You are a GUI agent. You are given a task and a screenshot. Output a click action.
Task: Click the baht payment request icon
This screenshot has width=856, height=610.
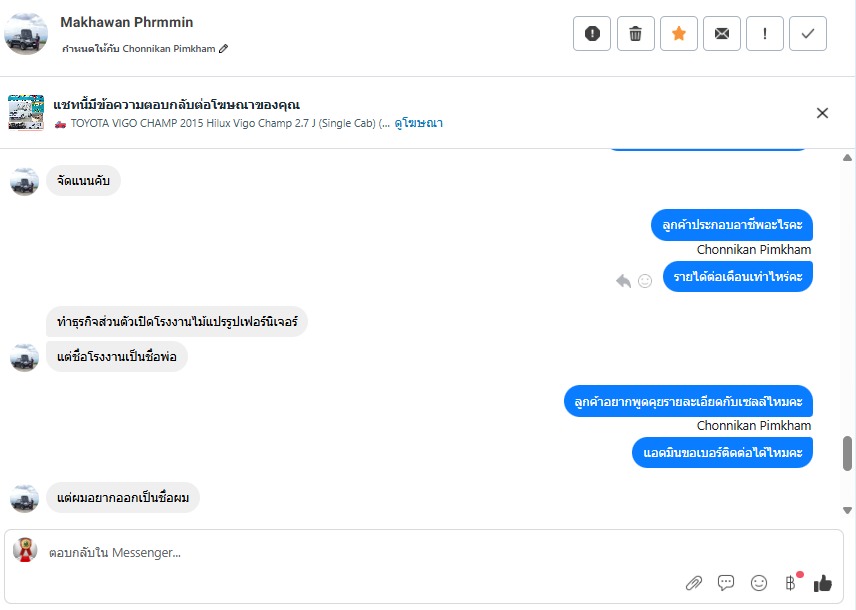coord(791,582)
